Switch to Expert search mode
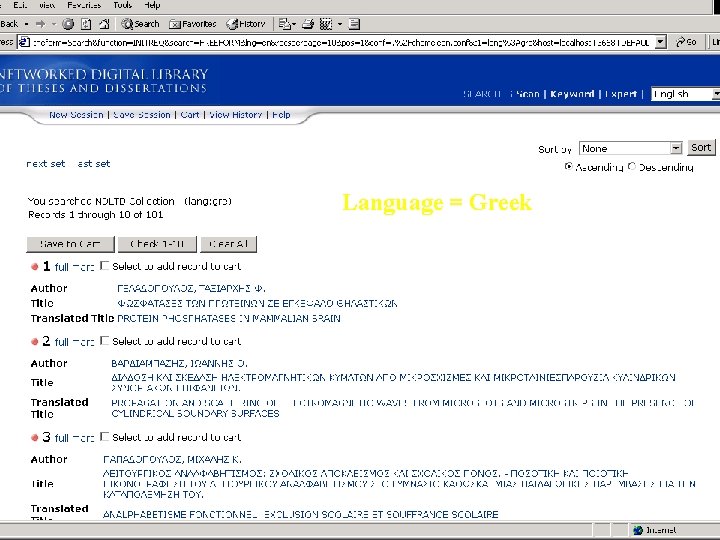720x540 pixels. pyautogui.click(x=621, y=94)
